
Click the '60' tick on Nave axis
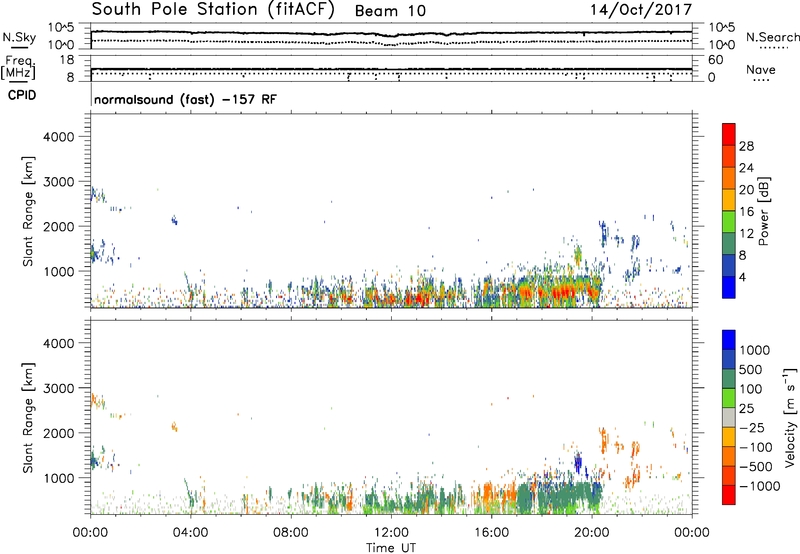715,60
